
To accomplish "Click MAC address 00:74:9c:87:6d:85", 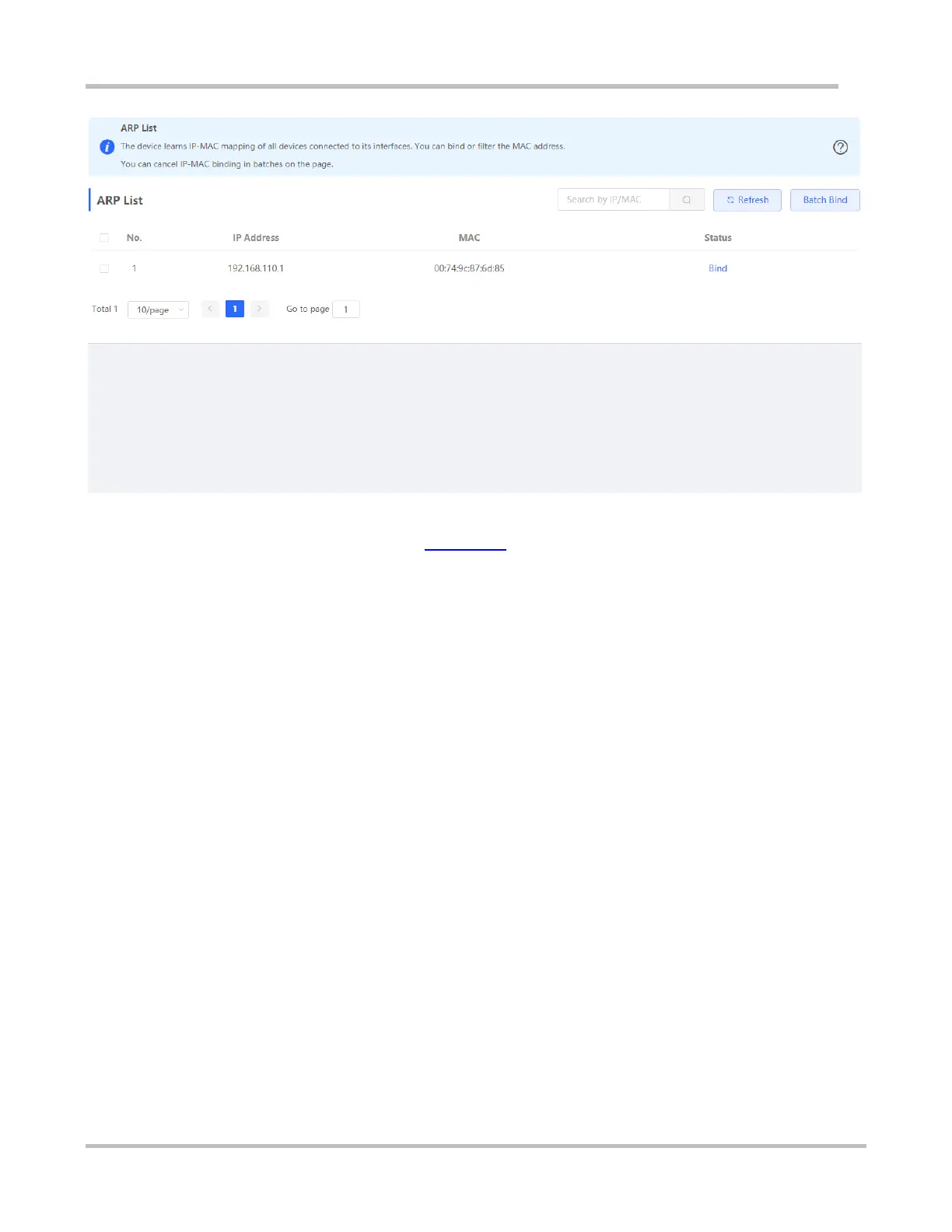I will [469, 268].
